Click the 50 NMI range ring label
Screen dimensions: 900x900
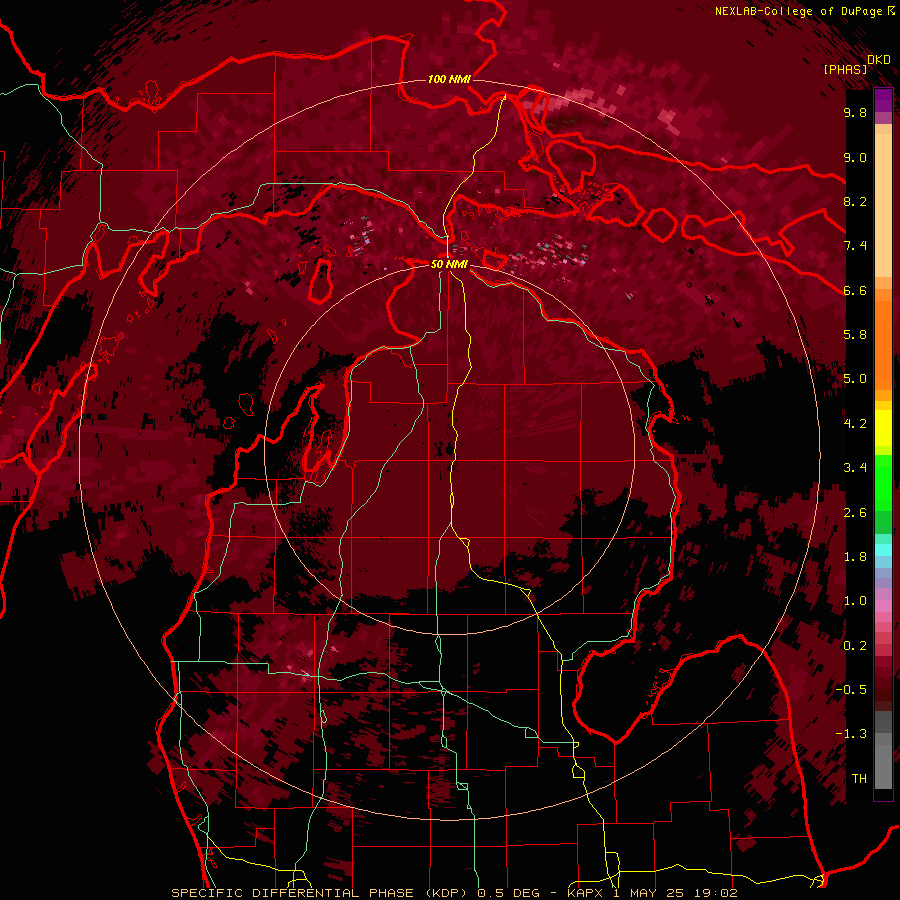(x=449, y=264)
